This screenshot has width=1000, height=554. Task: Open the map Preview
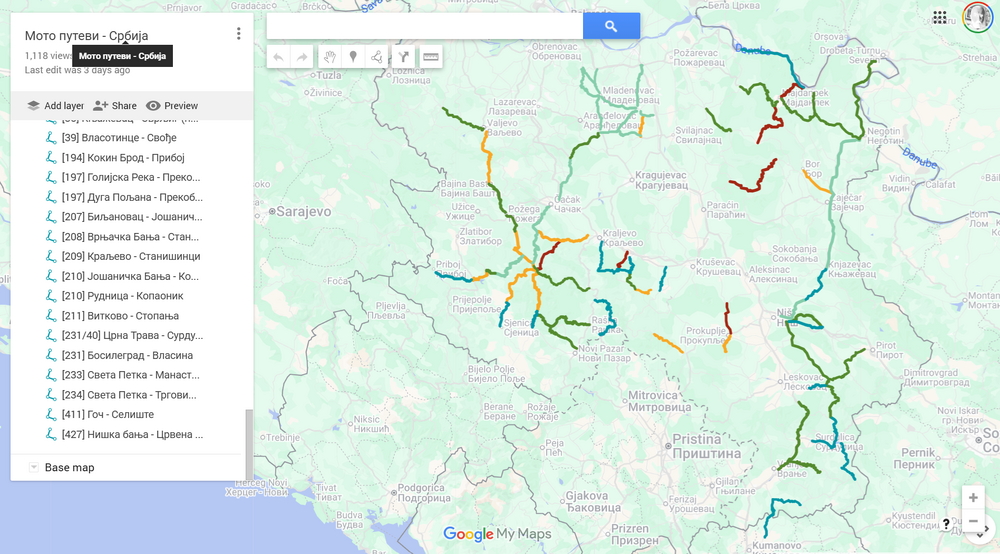click(172, 106)
